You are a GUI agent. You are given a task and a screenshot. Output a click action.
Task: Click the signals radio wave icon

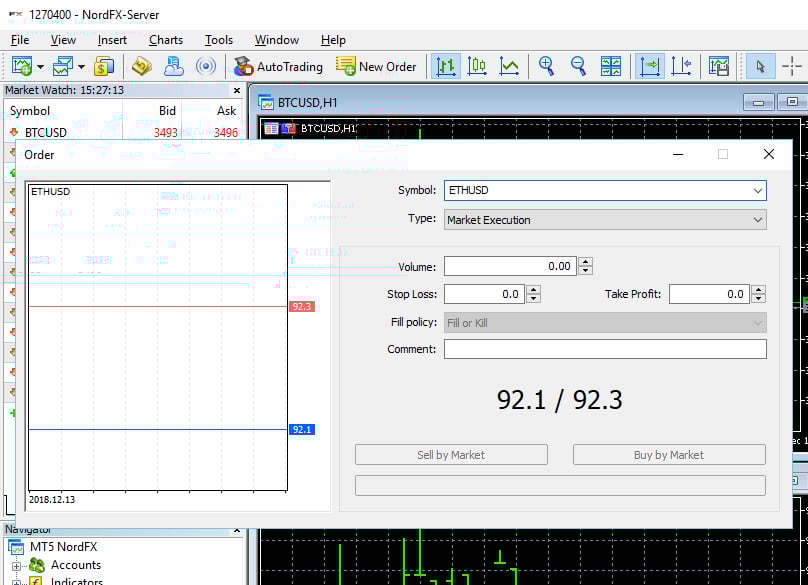tap(206, 66)
